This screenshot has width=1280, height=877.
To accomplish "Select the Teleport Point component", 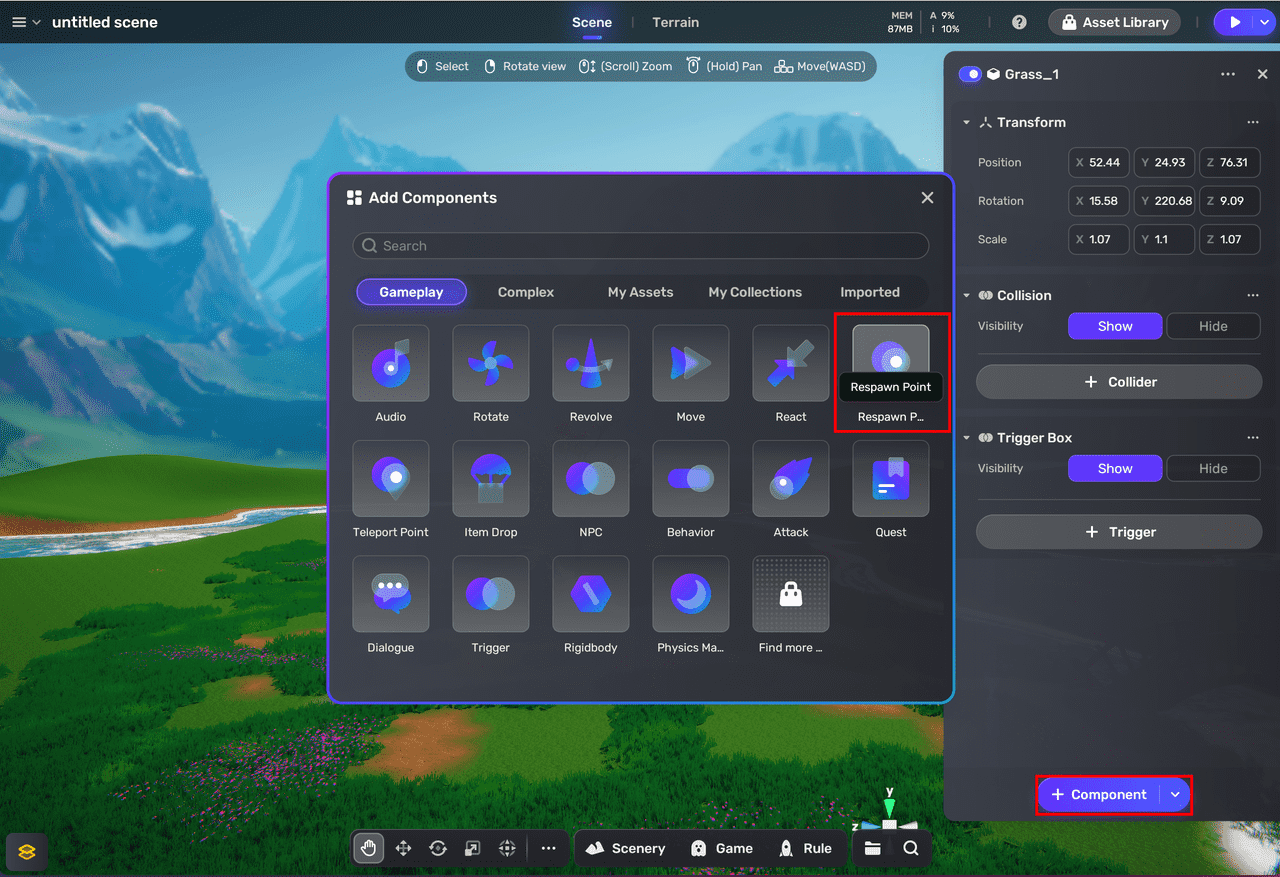I will (x=390, y=480).
